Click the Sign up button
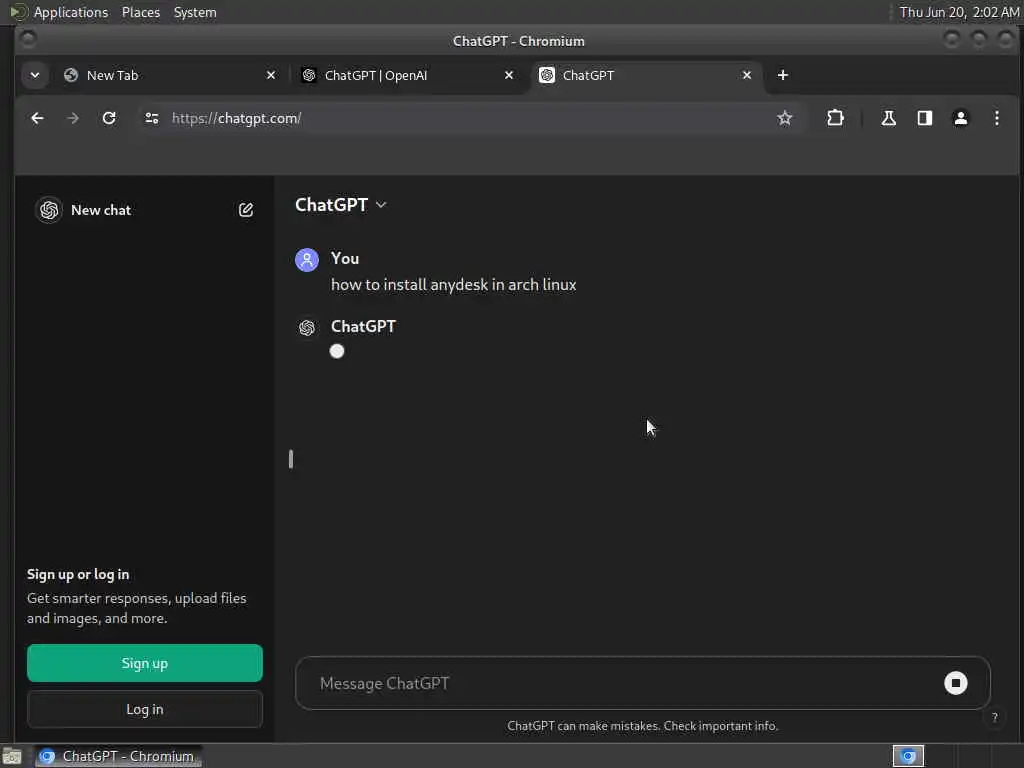 pyautogui.click(x=145, y=663)
